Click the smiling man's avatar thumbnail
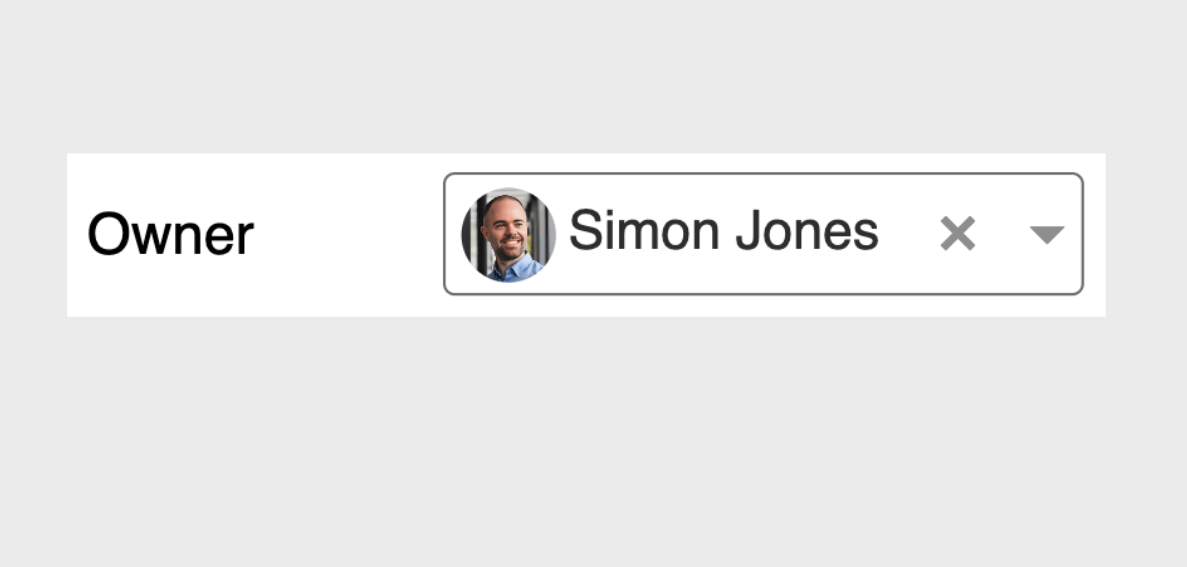This screenshot has height=567, width=1187. 508,235
